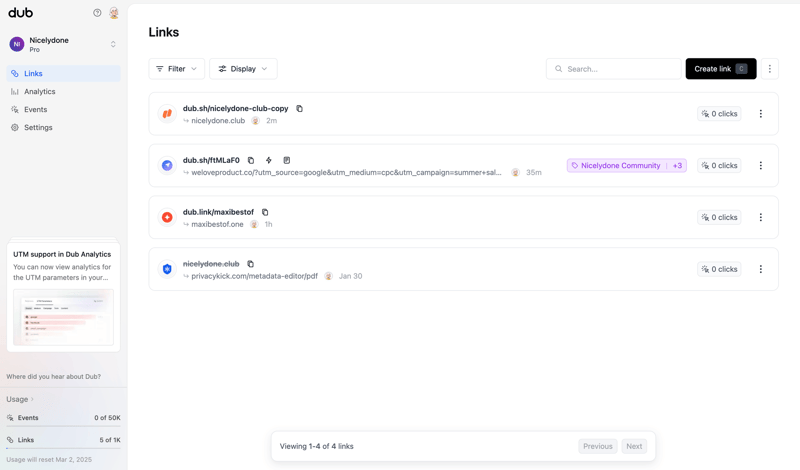Click Where did you hear about Dub?

point(54,377)
